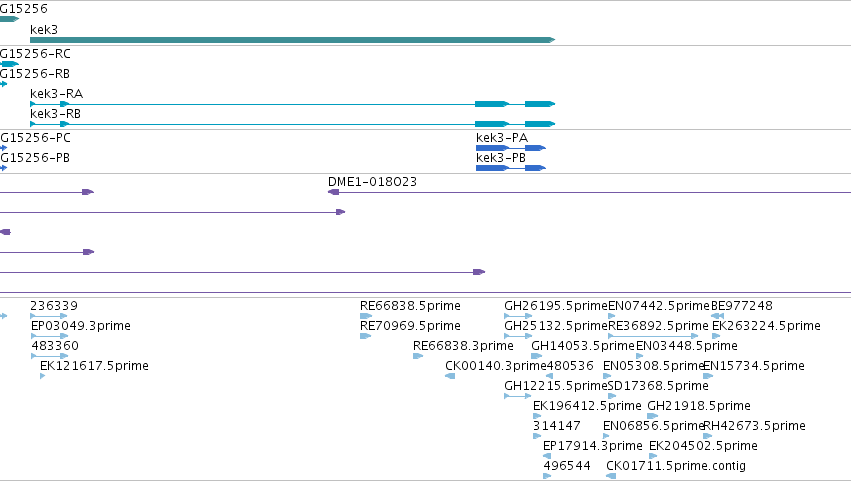Select the BE977248 EST marker

click(717, 316)
